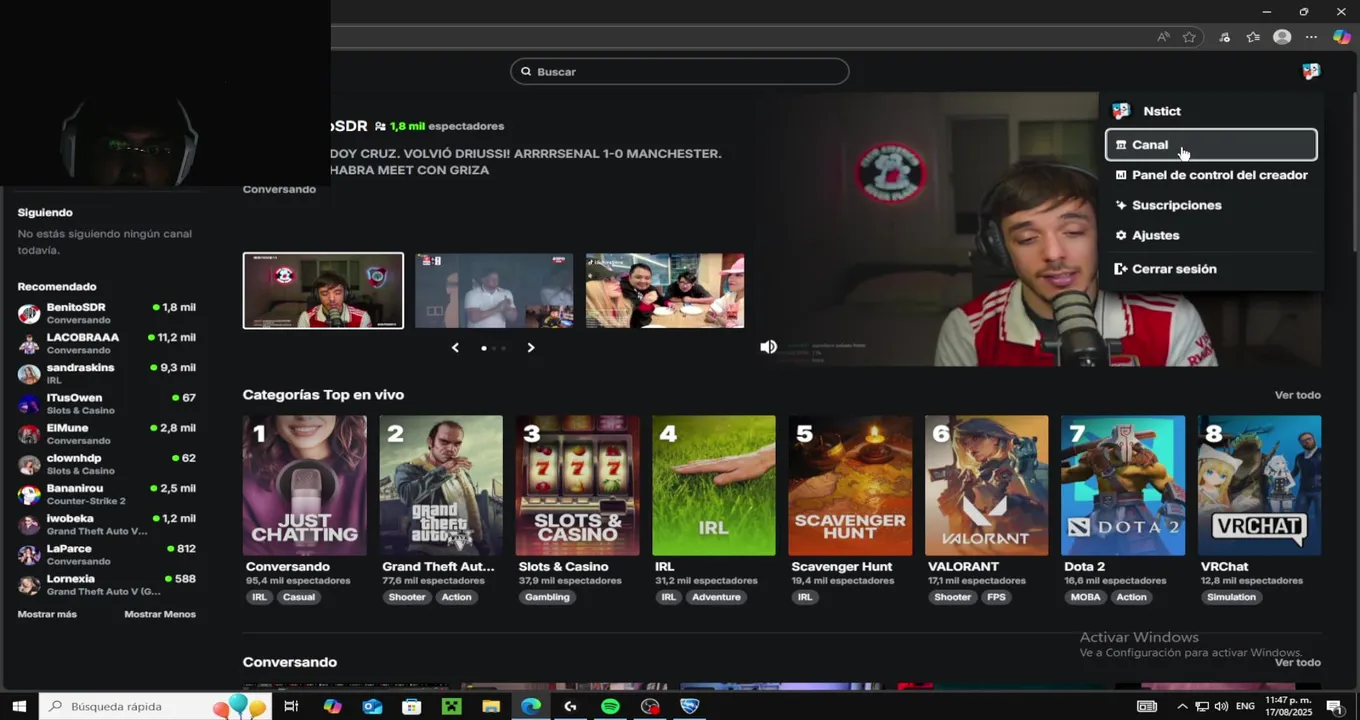Open the green IRL category cover
Viewport: 1360px width, 720px height.
[714, 485]
